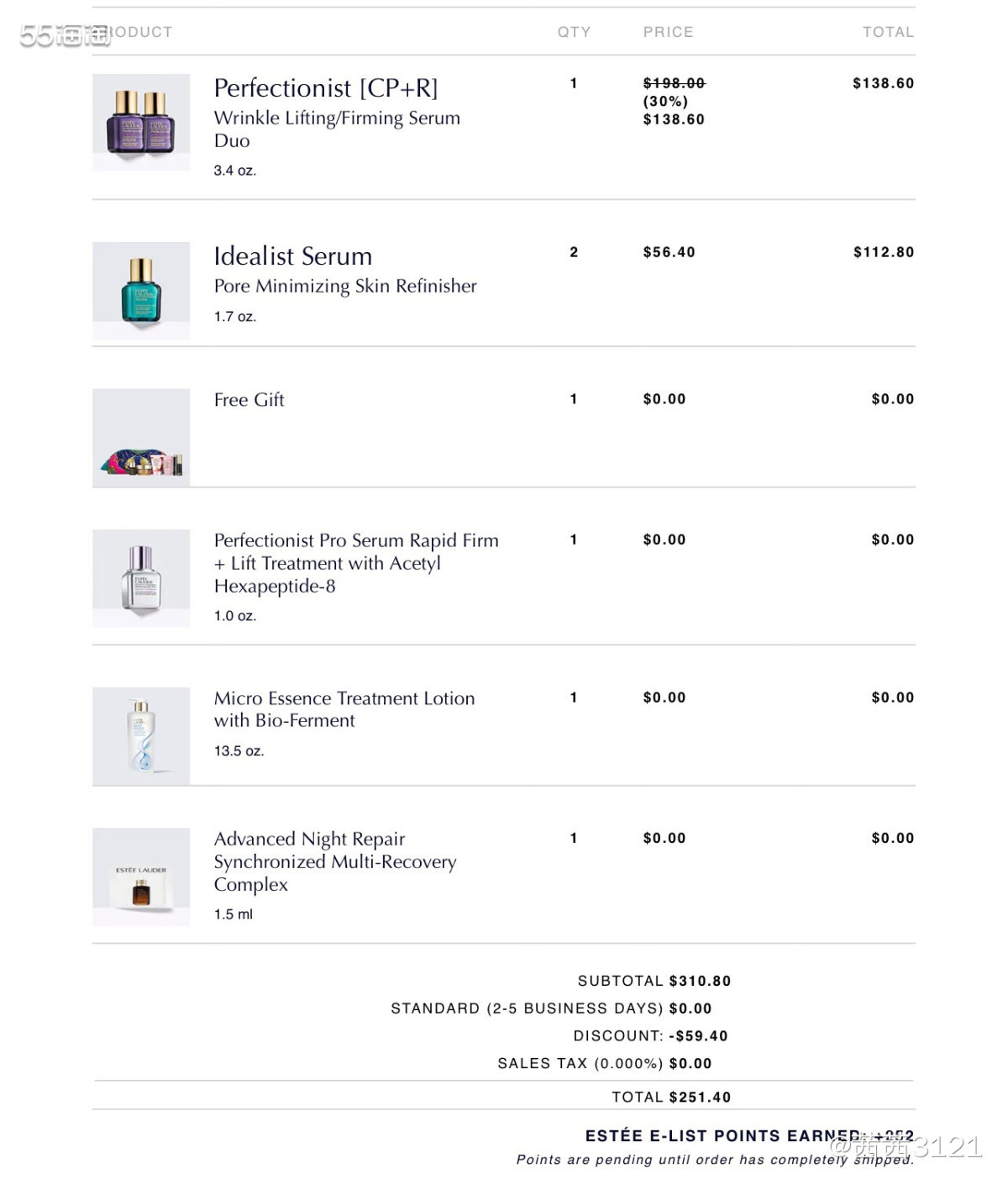Click the struck-through $198.00 price
This screenshot has height=1190, width=1008.
coord(675,83)
